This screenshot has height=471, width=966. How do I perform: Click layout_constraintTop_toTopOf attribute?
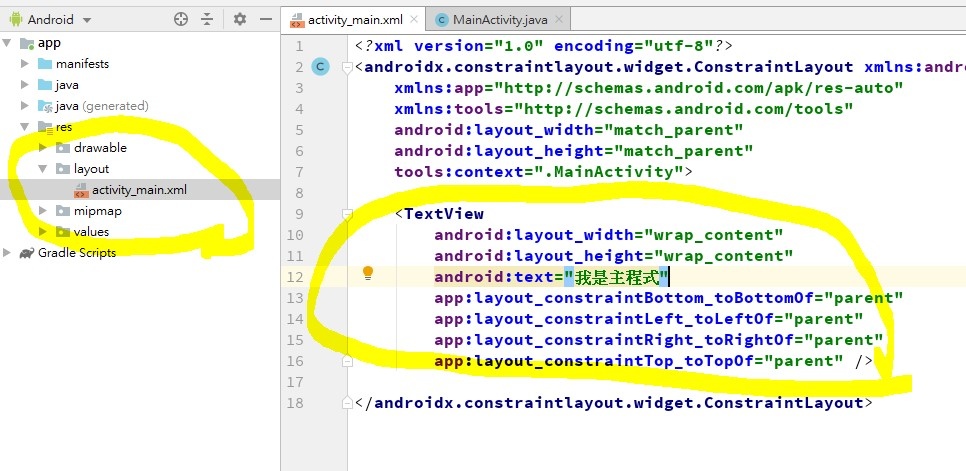[x=639, y=361]
